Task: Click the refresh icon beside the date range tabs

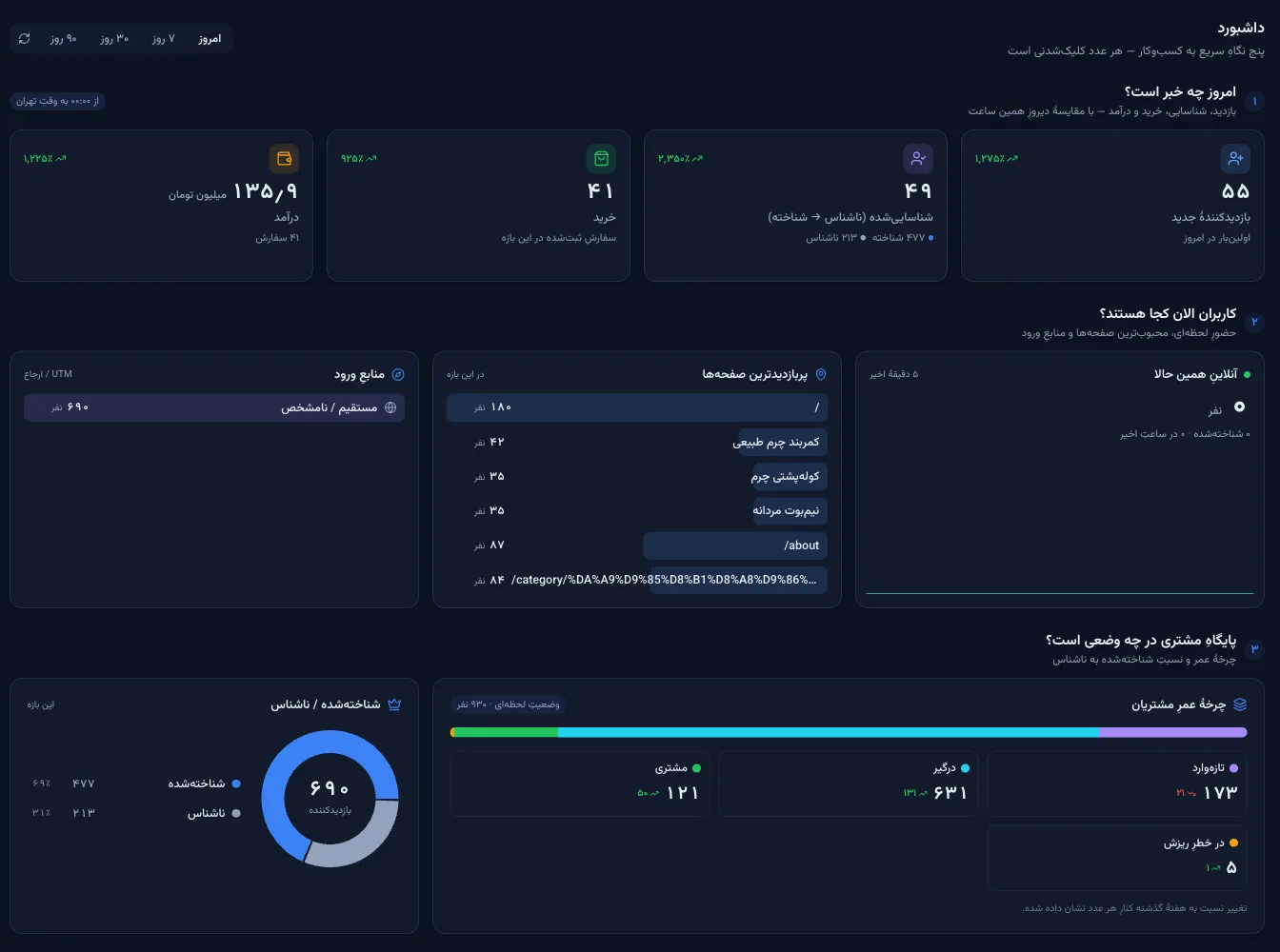Action: click(25, 39)
